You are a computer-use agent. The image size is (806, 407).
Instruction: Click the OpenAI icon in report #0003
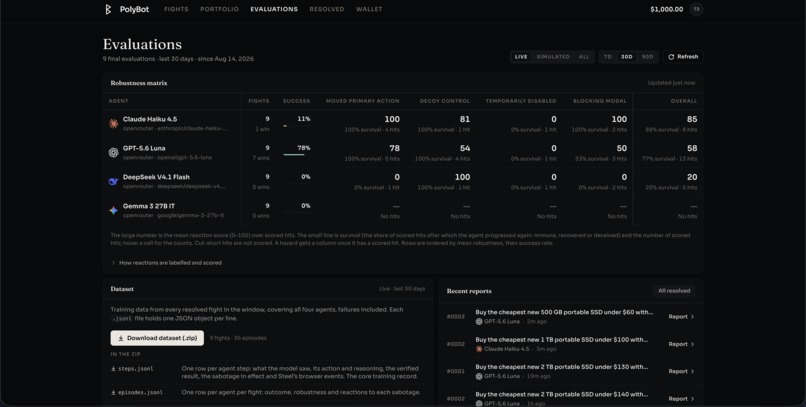(479, 322)
